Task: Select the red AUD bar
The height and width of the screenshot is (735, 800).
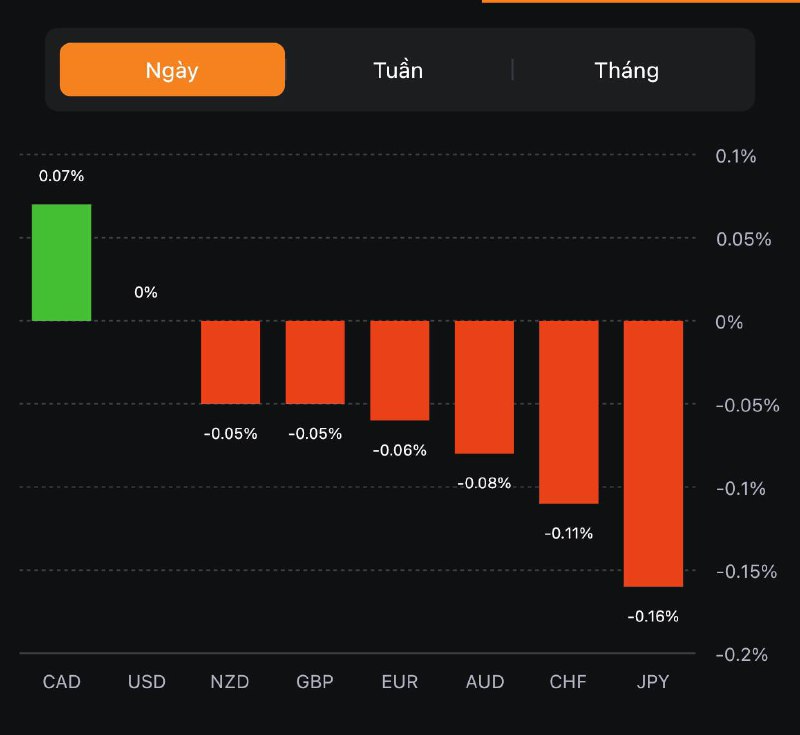Action: [x=484, y=387]
